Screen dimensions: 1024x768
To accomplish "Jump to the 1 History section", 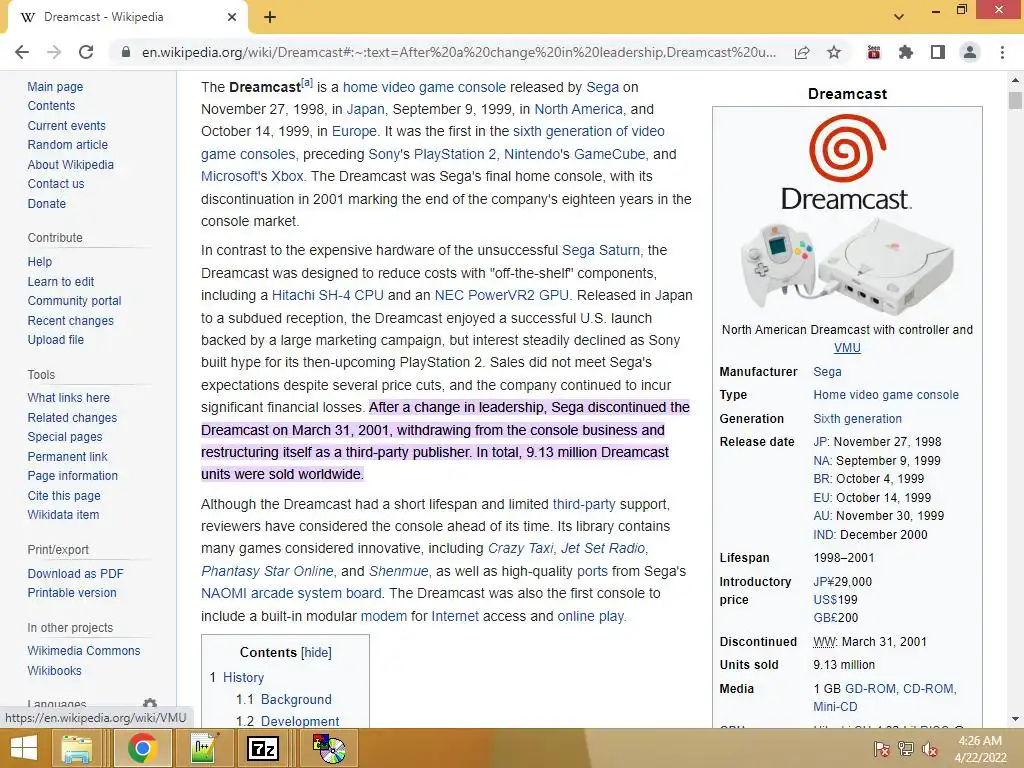I will coord(243,677).
